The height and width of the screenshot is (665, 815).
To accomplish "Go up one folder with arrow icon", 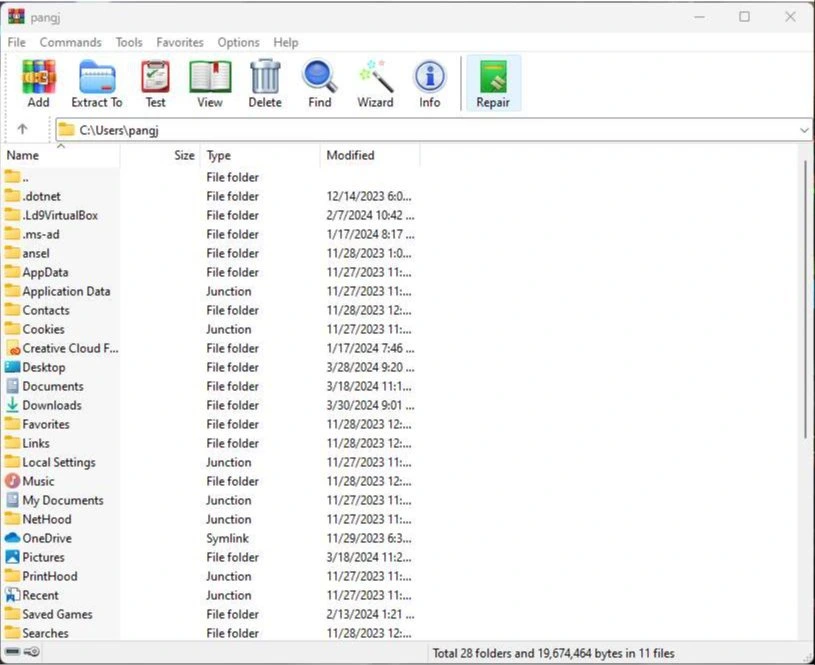I will [22, 129].
